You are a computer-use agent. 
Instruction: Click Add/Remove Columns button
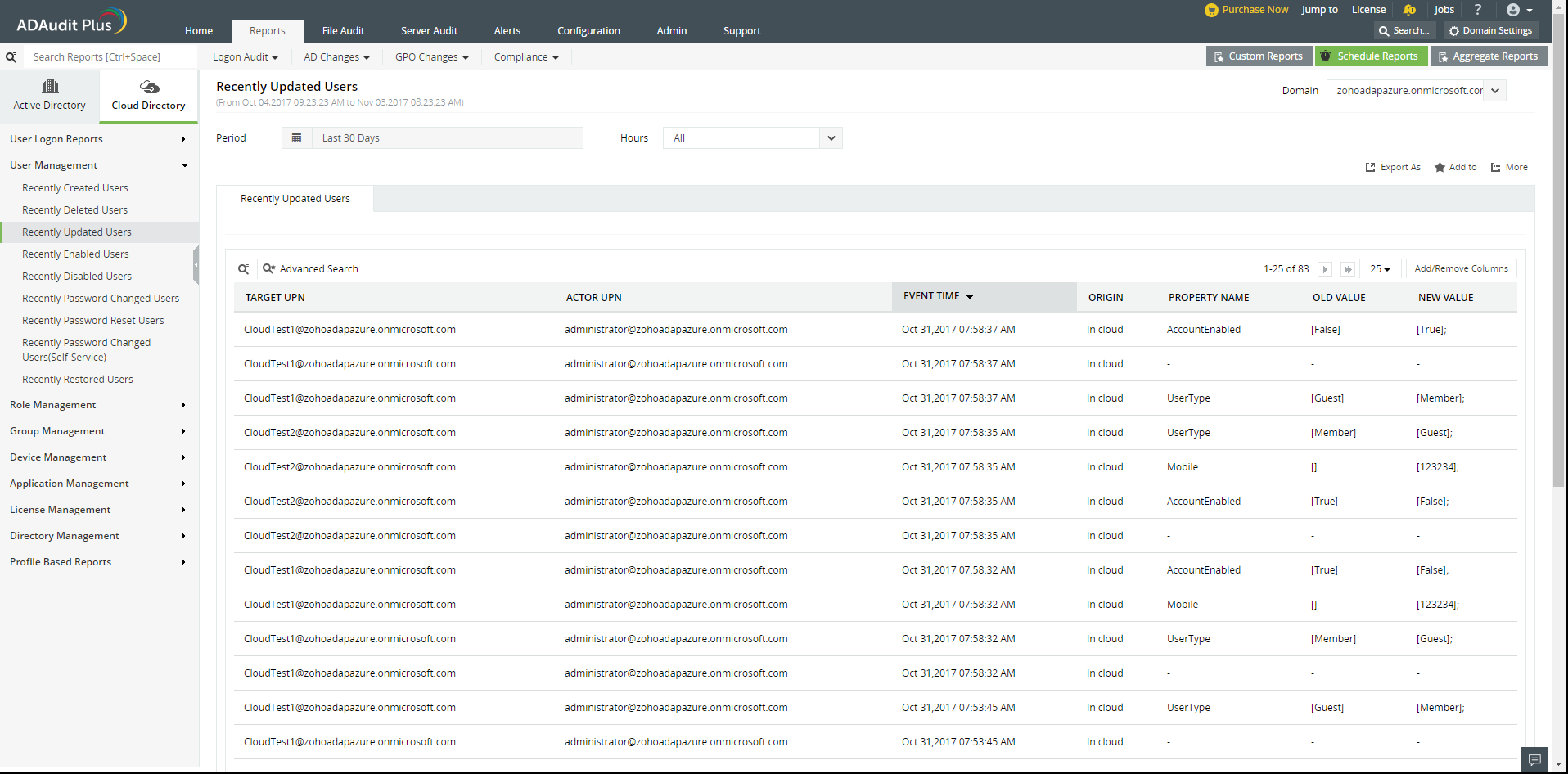1461,268
